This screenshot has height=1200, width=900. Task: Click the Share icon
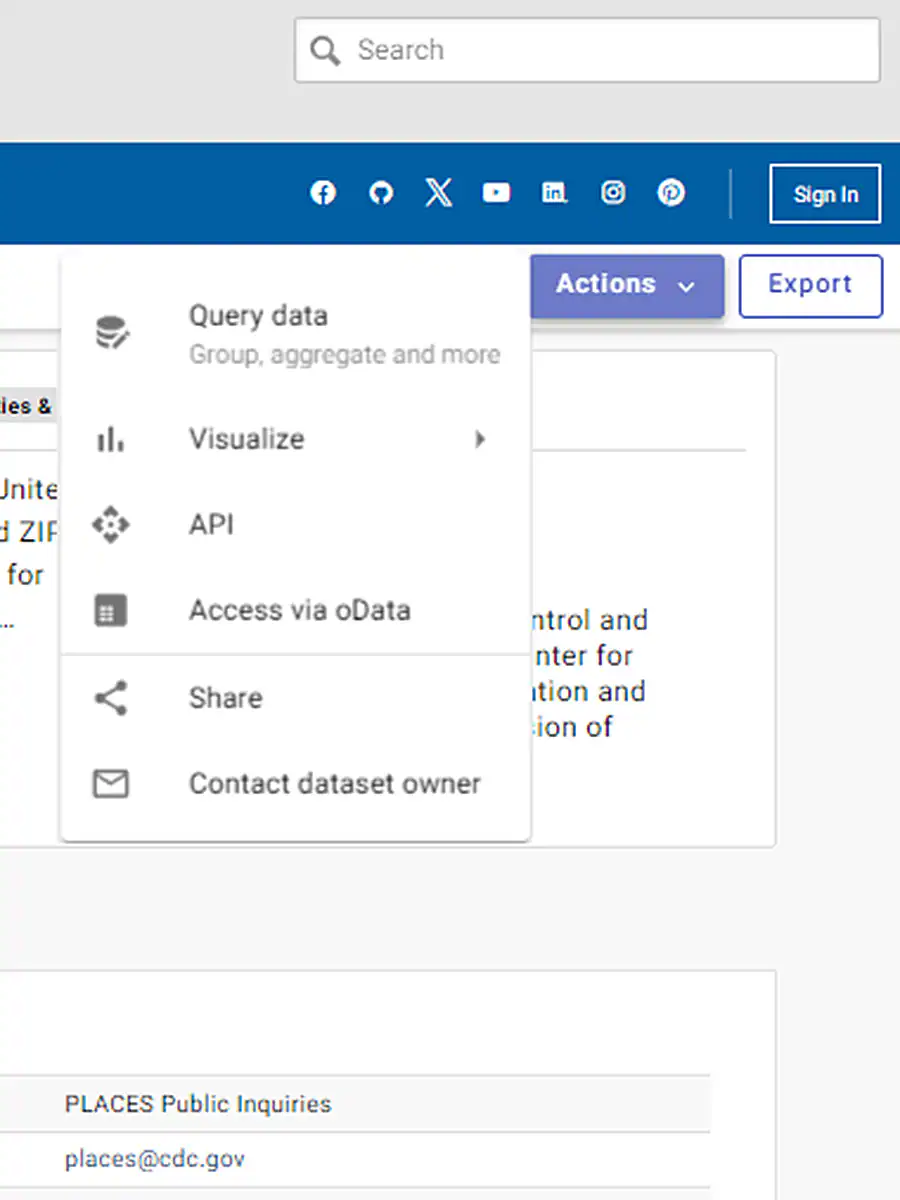[x=111, y=698]
